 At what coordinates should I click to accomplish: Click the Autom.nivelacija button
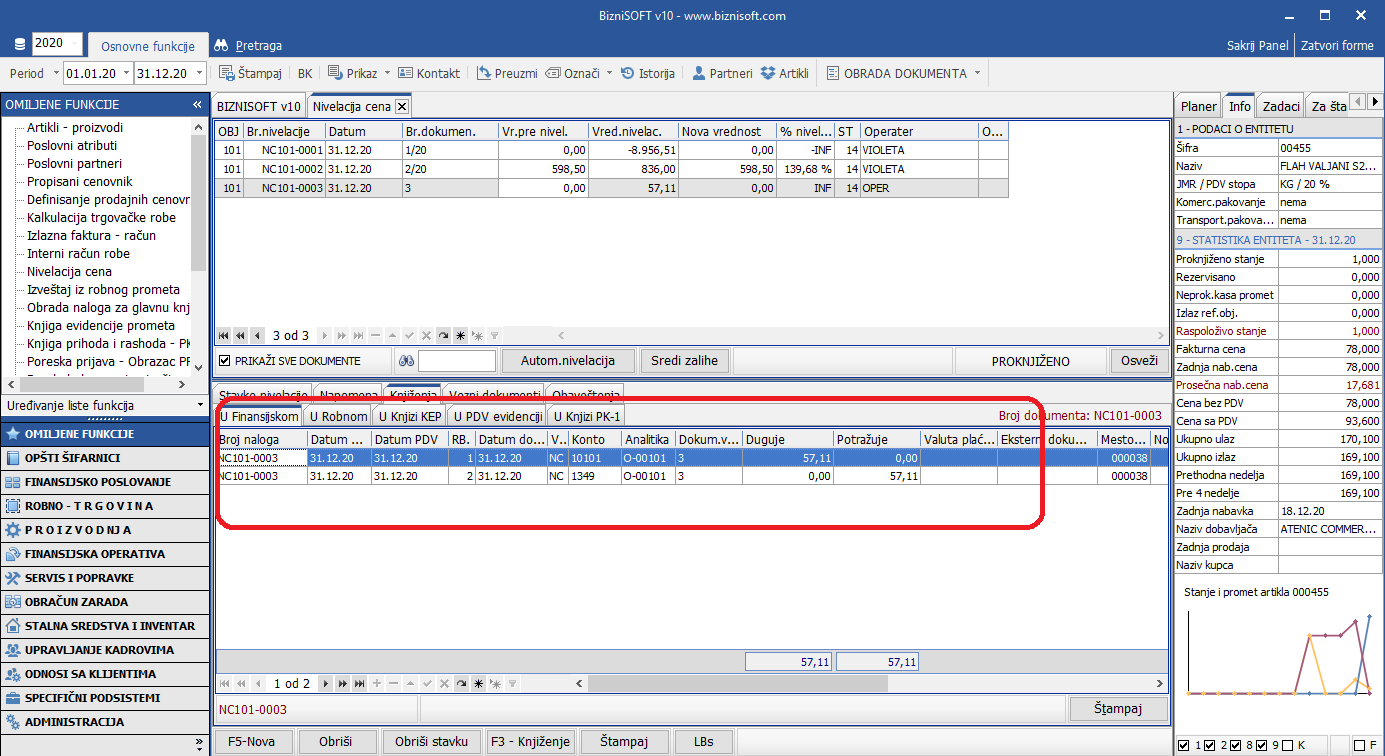coord(568,361)
